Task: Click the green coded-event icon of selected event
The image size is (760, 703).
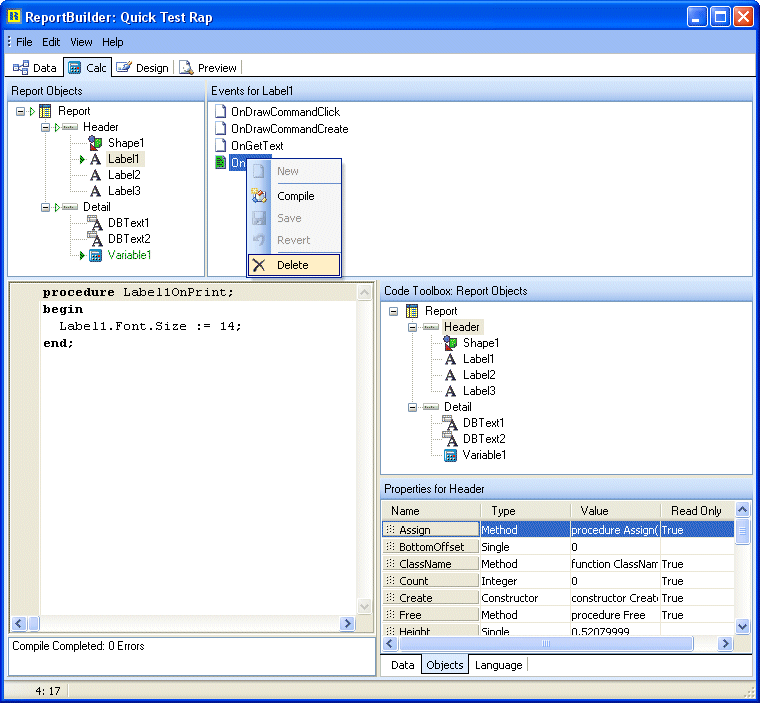Action: 221,162
